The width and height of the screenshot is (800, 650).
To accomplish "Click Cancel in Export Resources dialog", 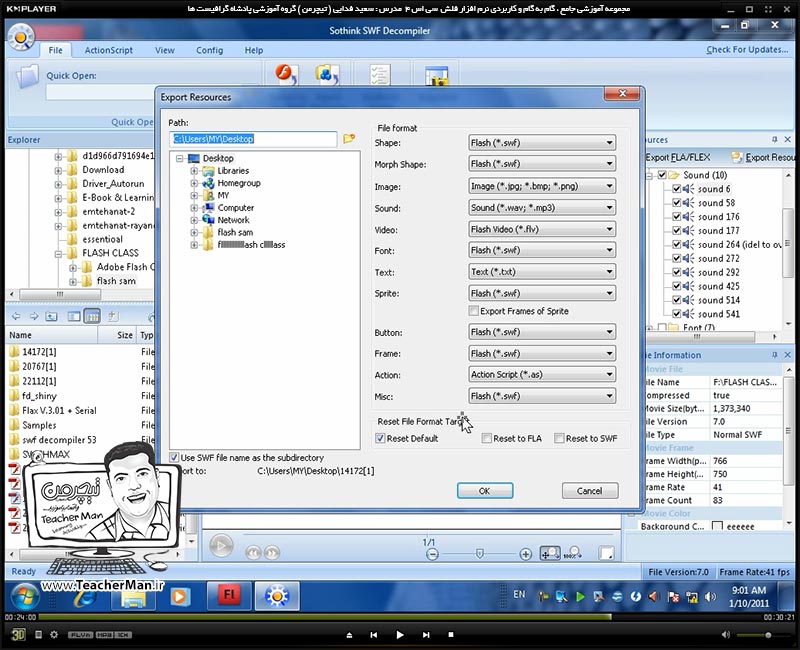I will click(590, 491).
